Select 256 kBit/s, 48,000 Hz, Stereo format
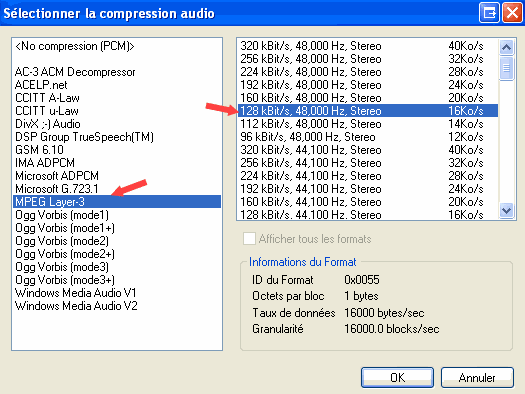The height and width of the screenshot is (394, 525). pyautogui.click(x=368, y=59)
